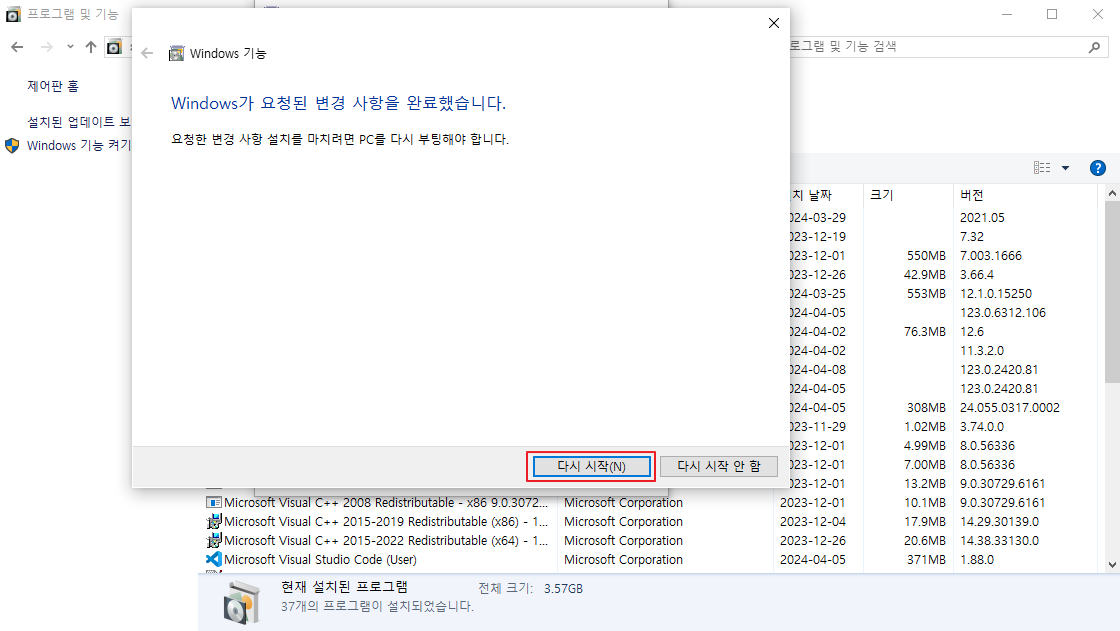Click the search magnifier icon
The image size is (1120, 631).
point(1094,47)
